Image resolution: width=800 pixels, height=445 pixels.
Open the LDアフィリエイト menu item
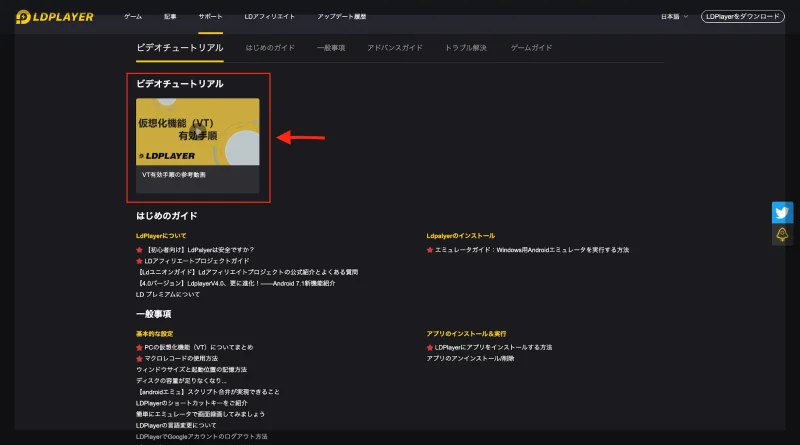pos(269,16)
